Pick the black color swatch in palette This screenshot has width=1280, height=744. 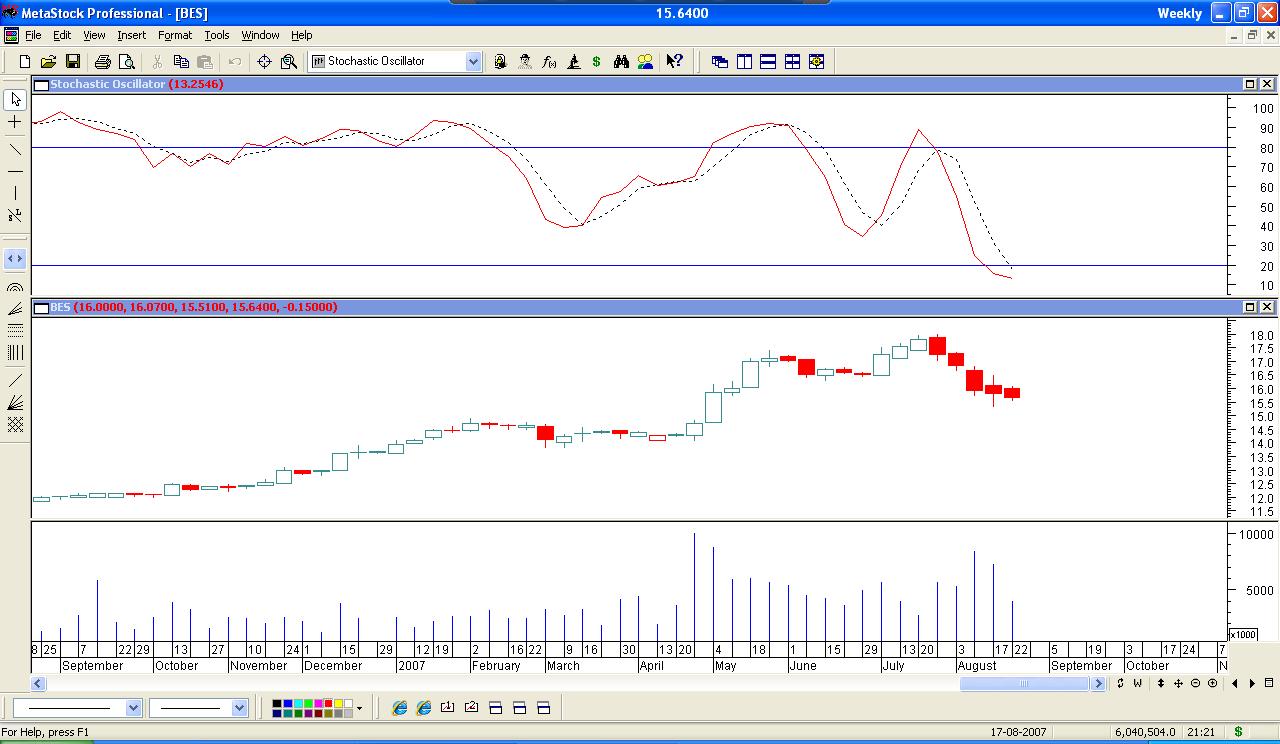278,703
